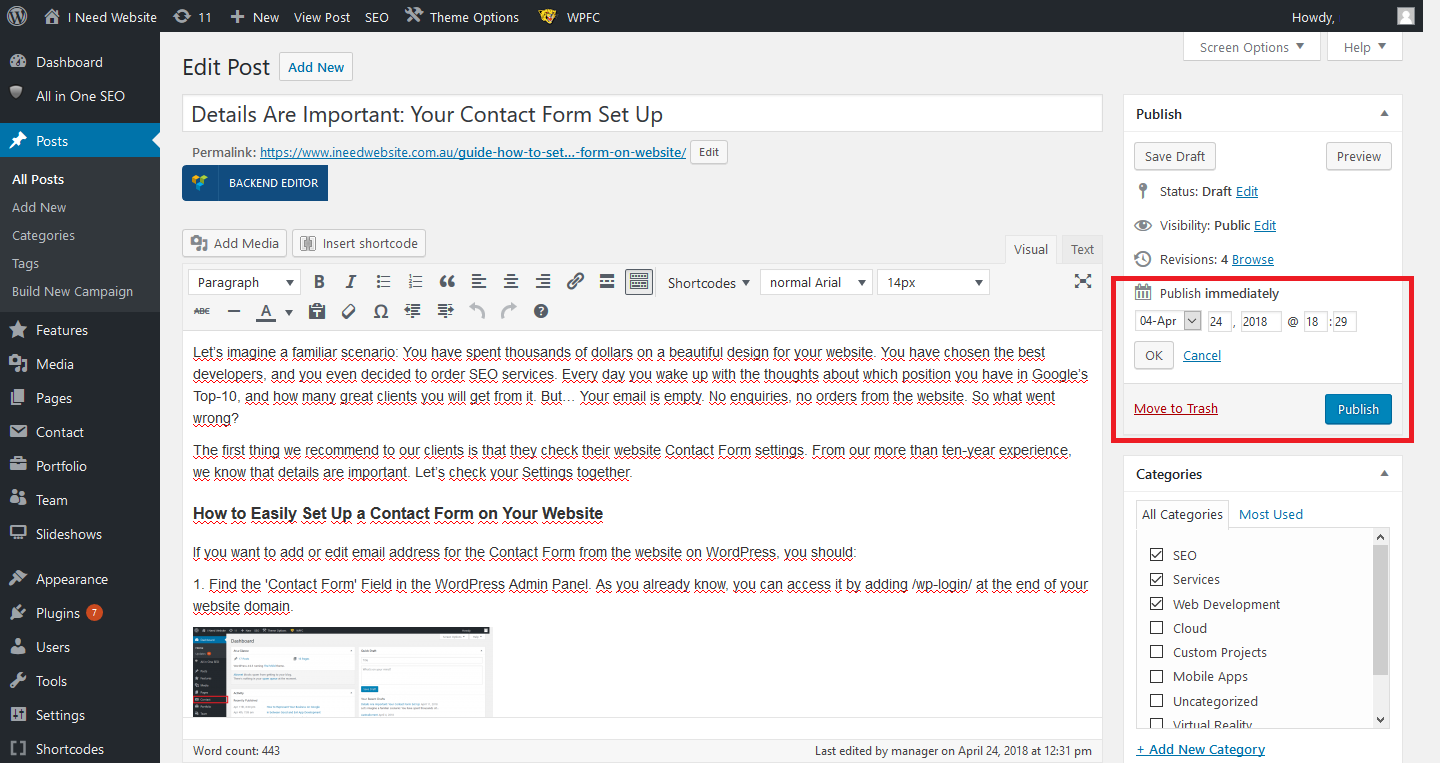Screen dimensions: 1440x763
Task: Open the text color picker arrow
Action: (289, 312)
